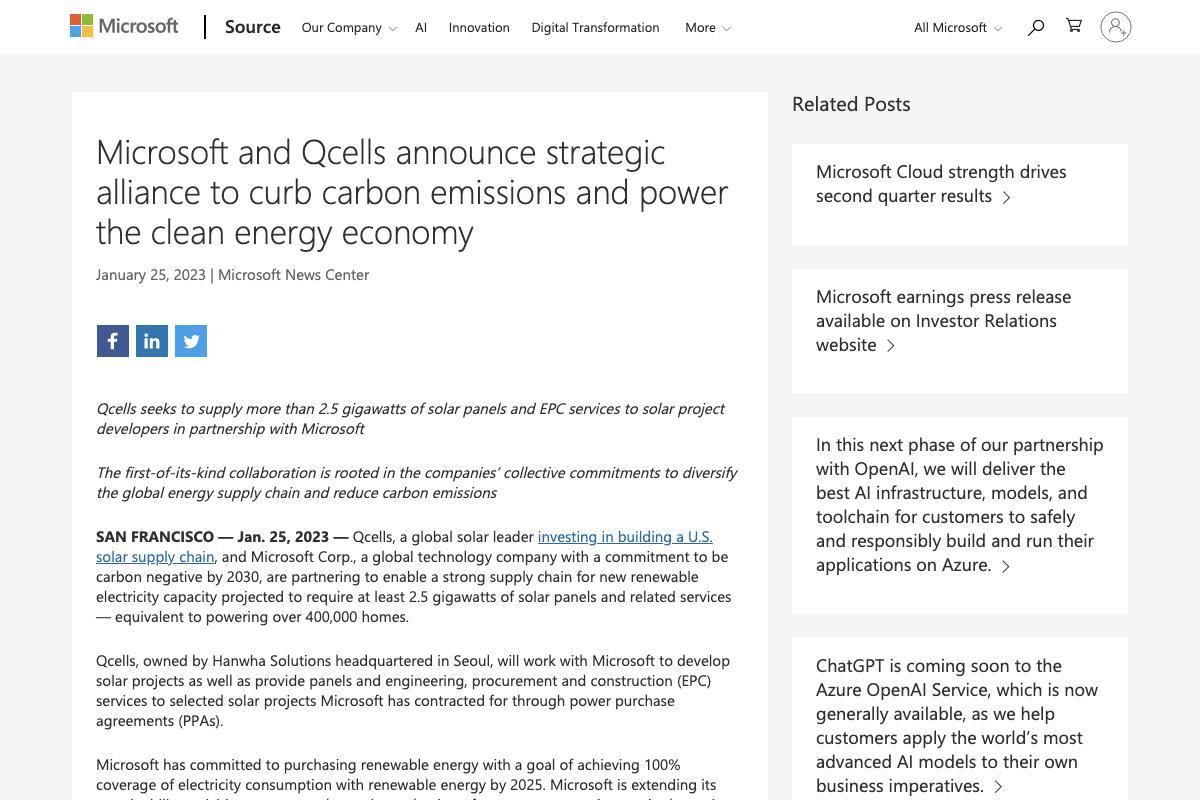Click italic text 'Qcells seeks to supply more than 2.5 gigawatts'
This screenshot has height=800, width=1200.
(x=410, y=418)
